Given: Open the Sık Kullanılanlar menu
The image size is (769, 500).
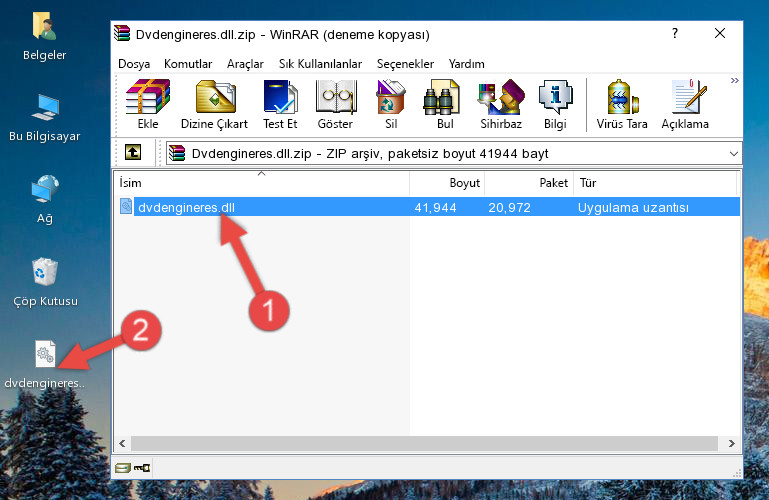Looking at the screenshot, I should point(320,64).
